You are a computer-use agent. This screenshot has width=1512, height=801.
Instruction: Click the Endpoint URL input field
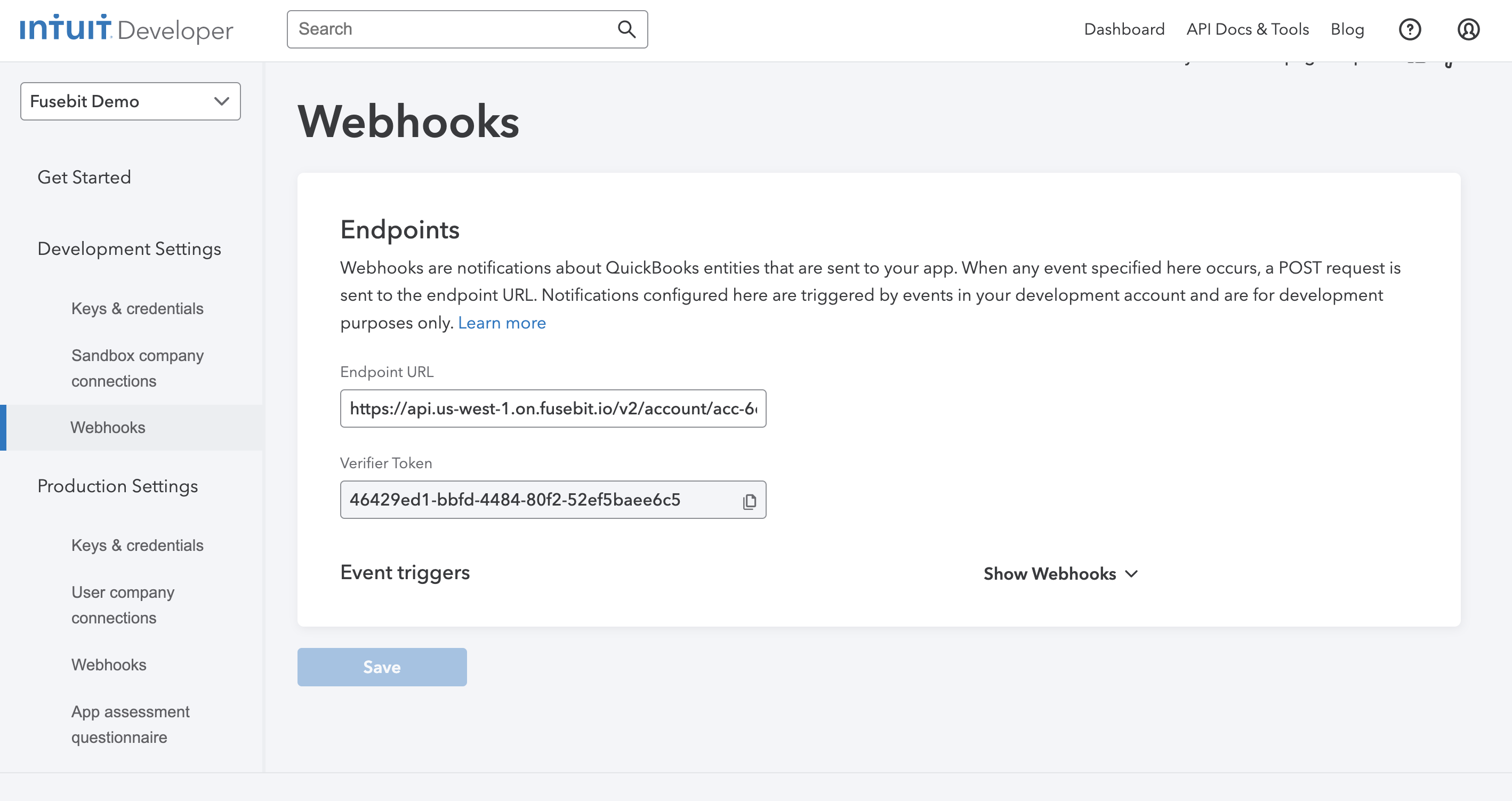(x=553, y=408)
